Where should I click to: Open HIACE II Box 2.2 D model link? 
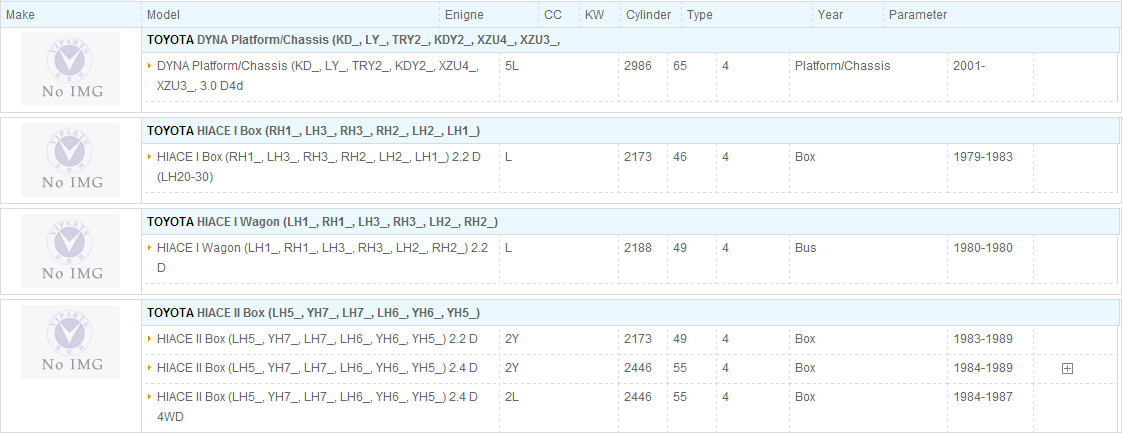point(317,339)
